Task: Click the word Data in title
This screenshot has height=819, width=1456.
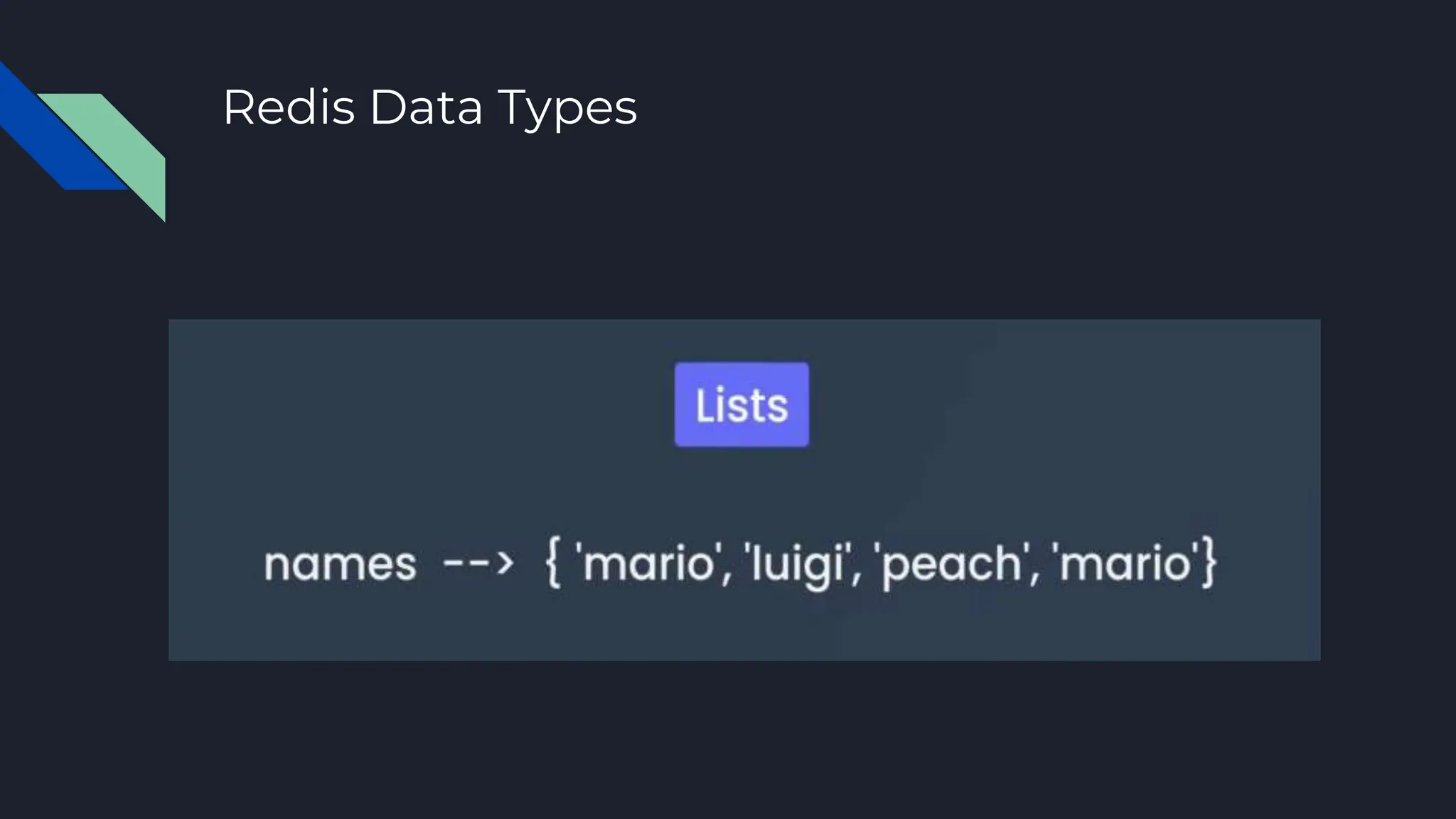Action: (x=426, y=107)
